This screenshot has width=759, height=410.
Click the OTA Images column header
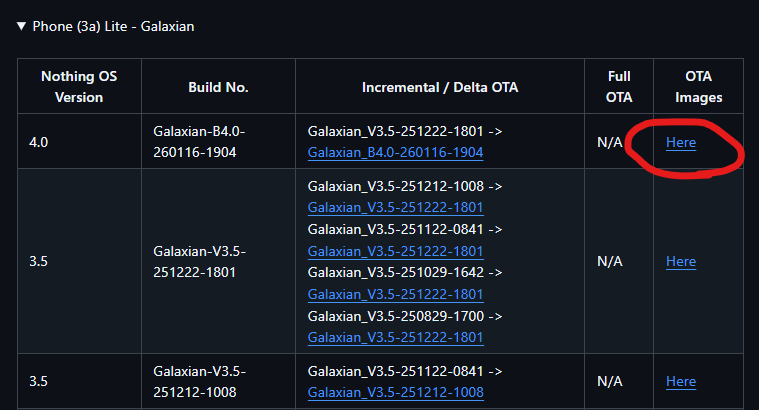pyautogui.click(x=698, y=87)
